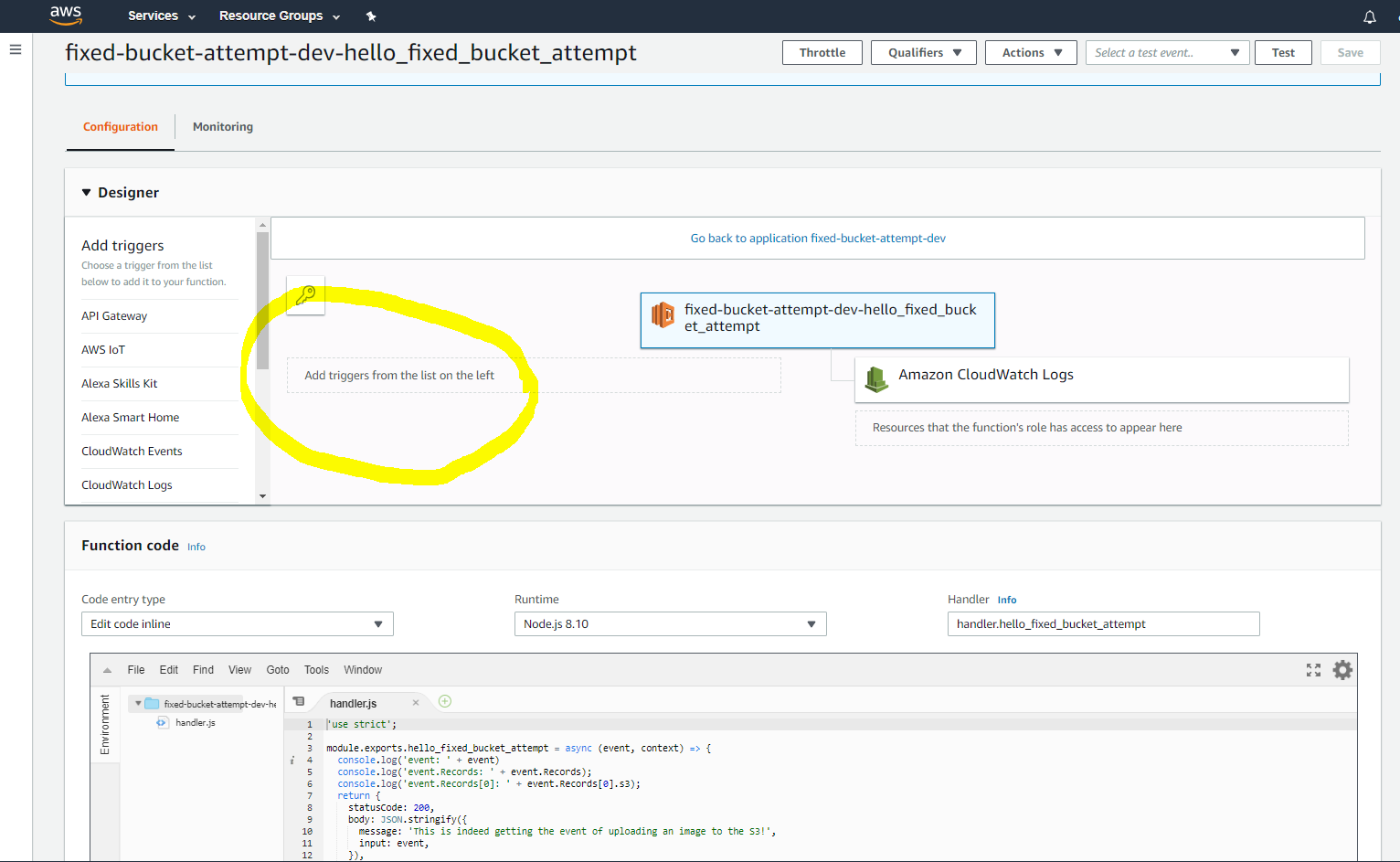Open the Services dropdown
The image size is (1400, 862).
coord(162,16)
